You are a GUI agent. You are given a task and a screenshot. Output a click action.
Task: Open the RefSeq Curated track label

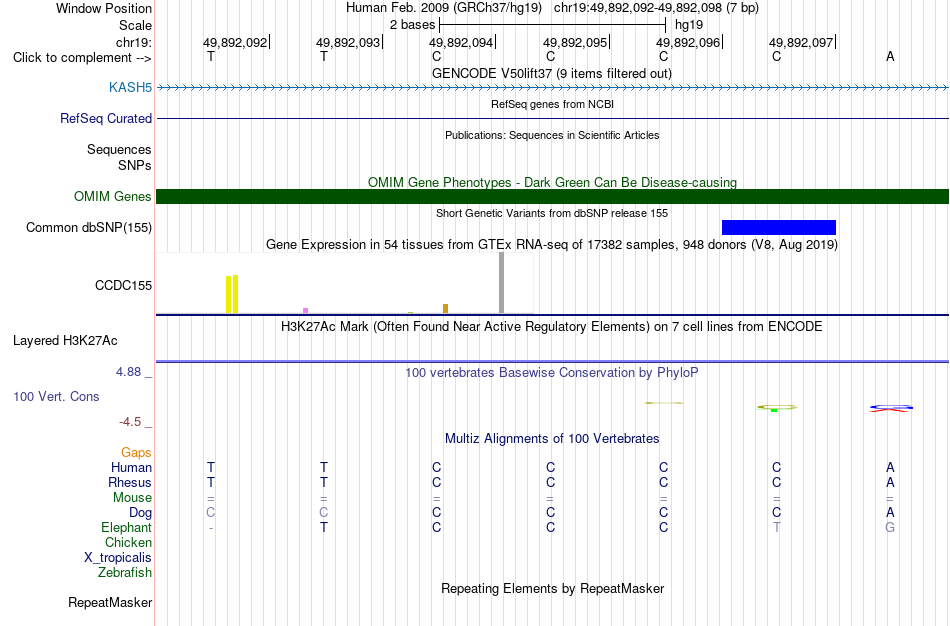[106, 118]
